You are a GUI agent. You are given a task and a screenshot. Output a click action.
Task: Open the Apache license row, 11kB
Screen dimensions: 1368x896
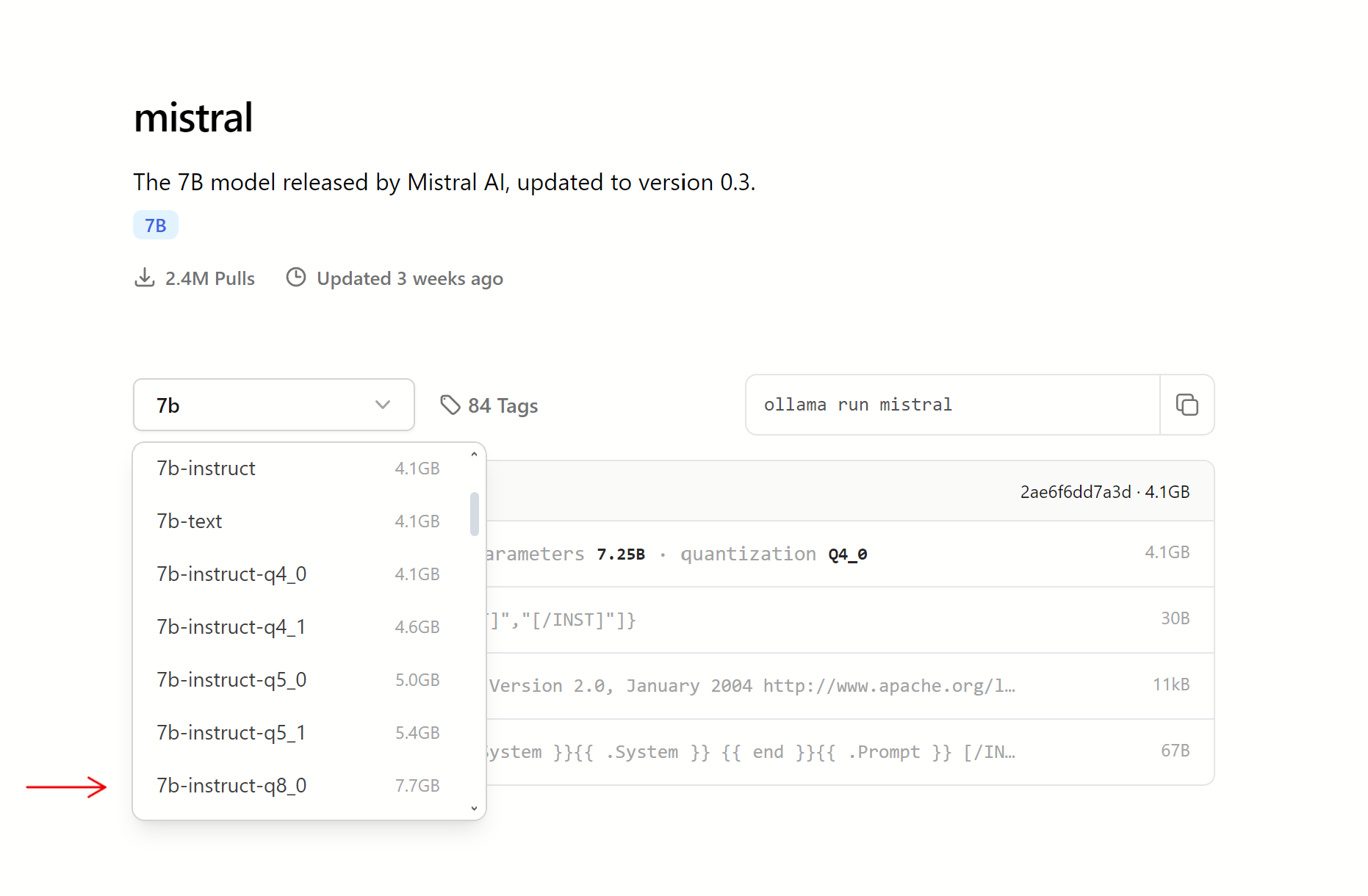850,686
